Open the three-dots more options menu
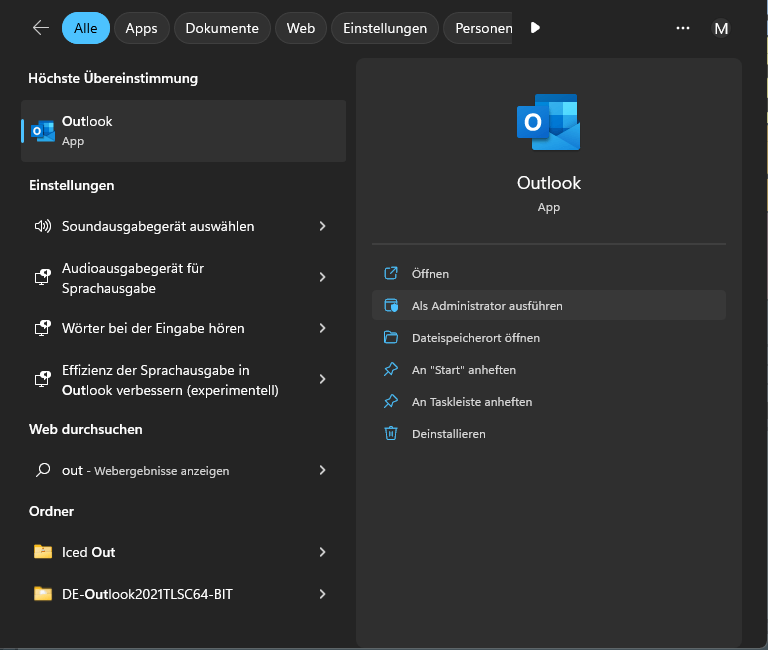Viewport: 768px width, 650px height. [x=683, y=28]
